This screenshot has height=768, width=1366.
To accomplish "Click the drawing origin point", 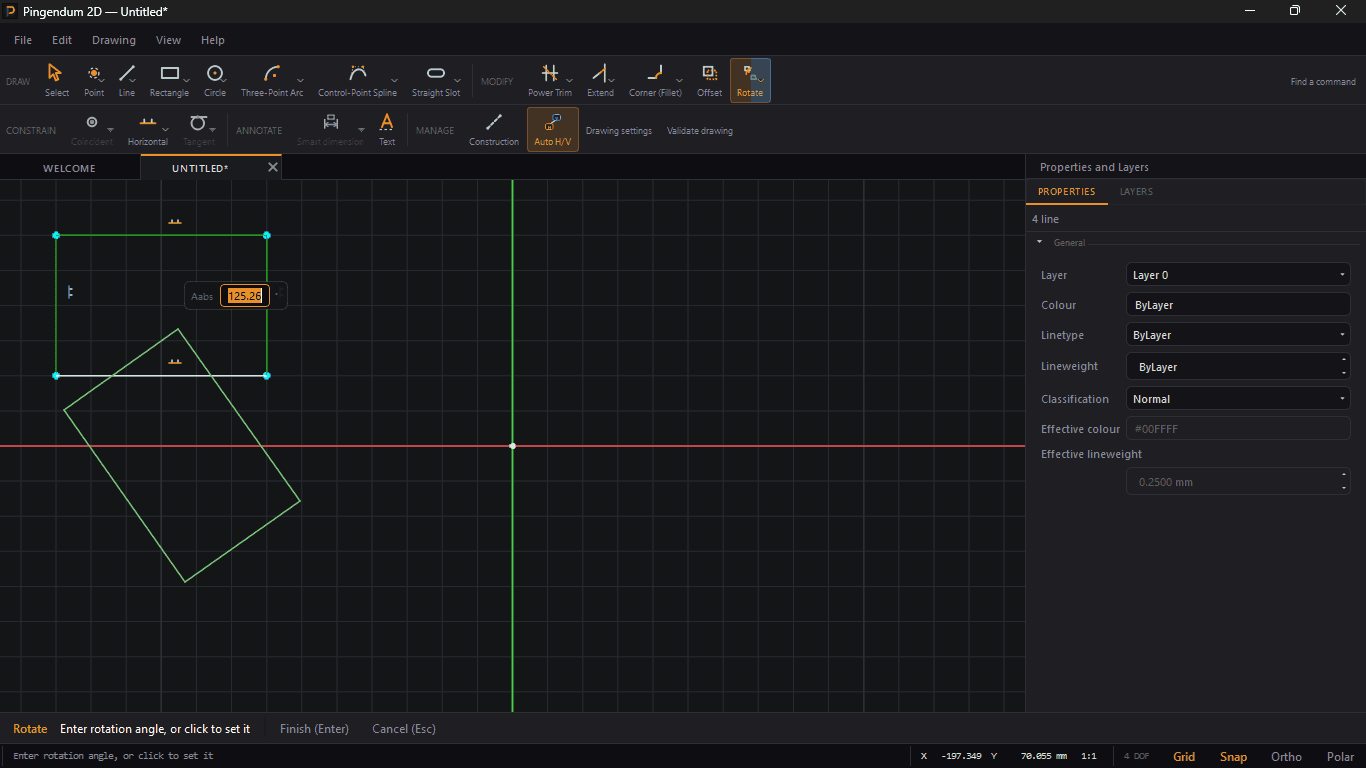I will pos(512,446).
